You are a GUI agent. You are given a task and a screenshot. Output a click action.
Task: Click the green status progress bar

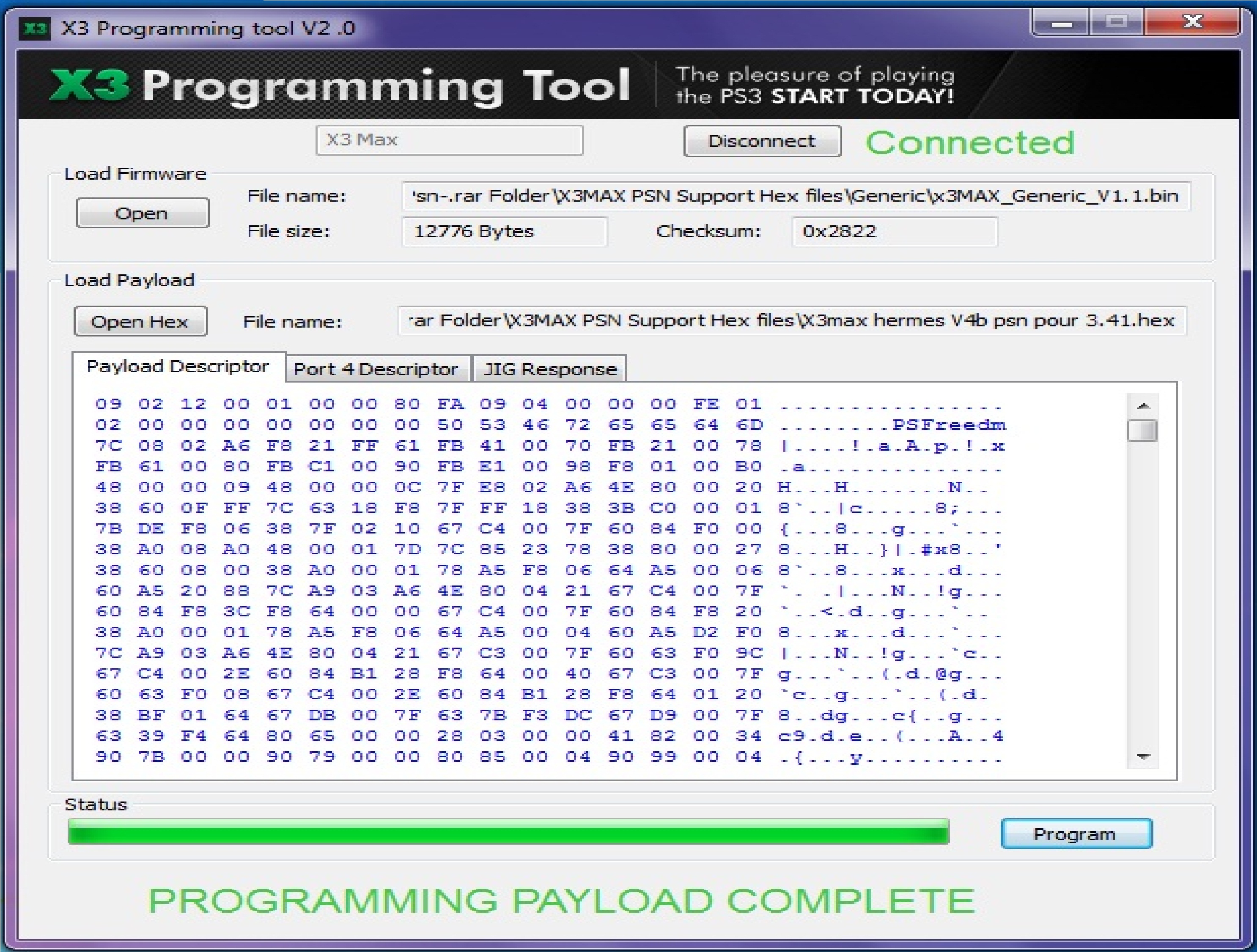pos(509,832)
